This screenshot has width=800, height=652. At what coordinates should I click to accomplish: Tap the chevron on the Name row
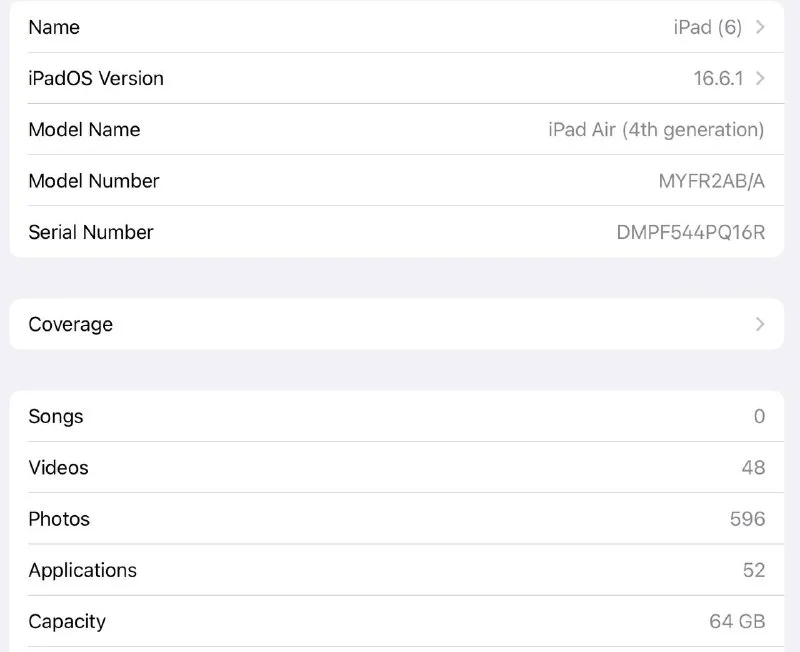(x=760, y=27)
